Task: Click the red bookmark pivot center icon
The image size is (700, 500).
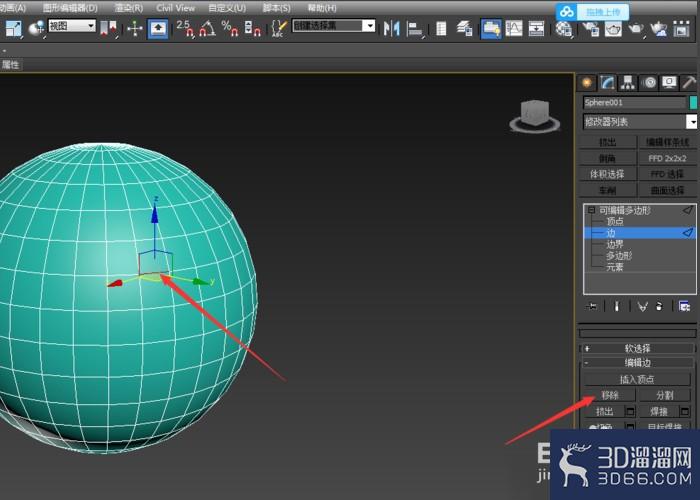Action: 108,29
